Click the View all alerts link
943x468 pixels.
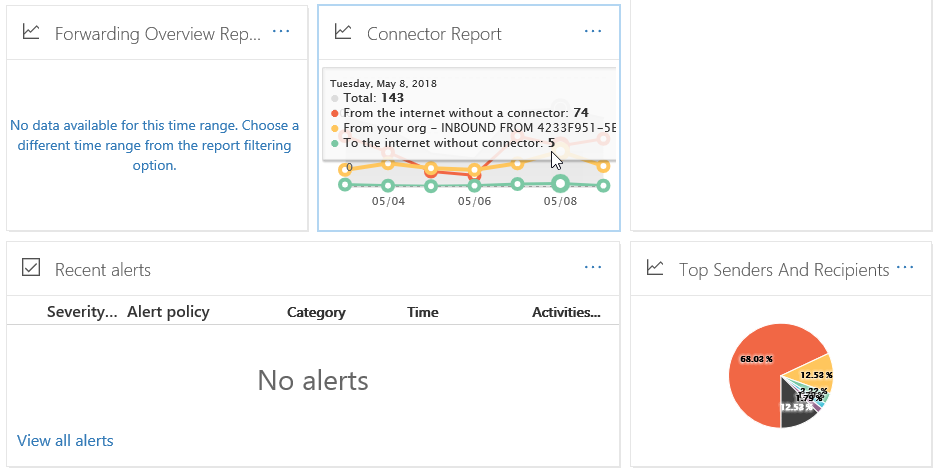(65, 440)
